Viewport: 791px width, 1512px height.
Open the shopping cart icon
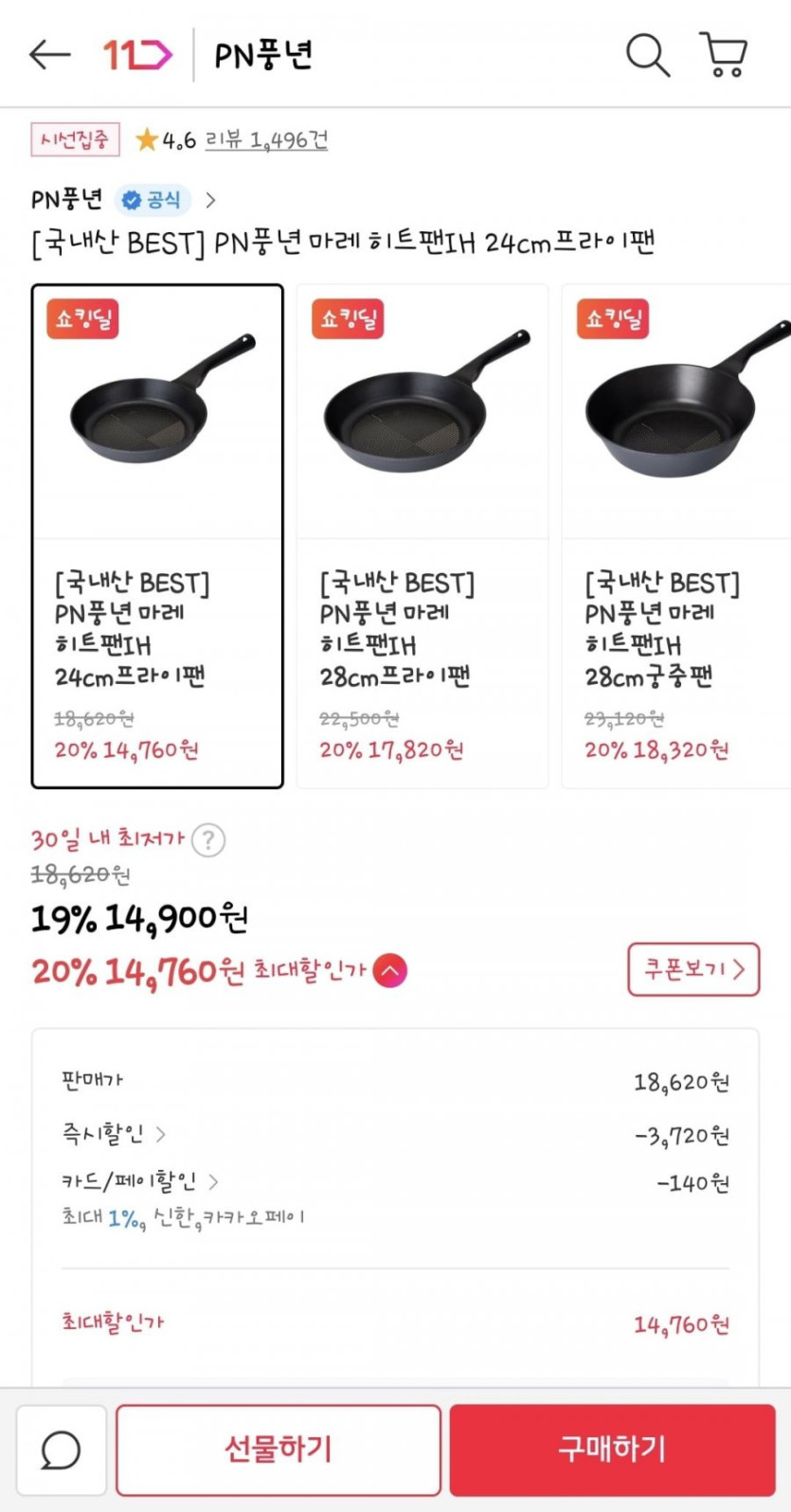[724, 55]
